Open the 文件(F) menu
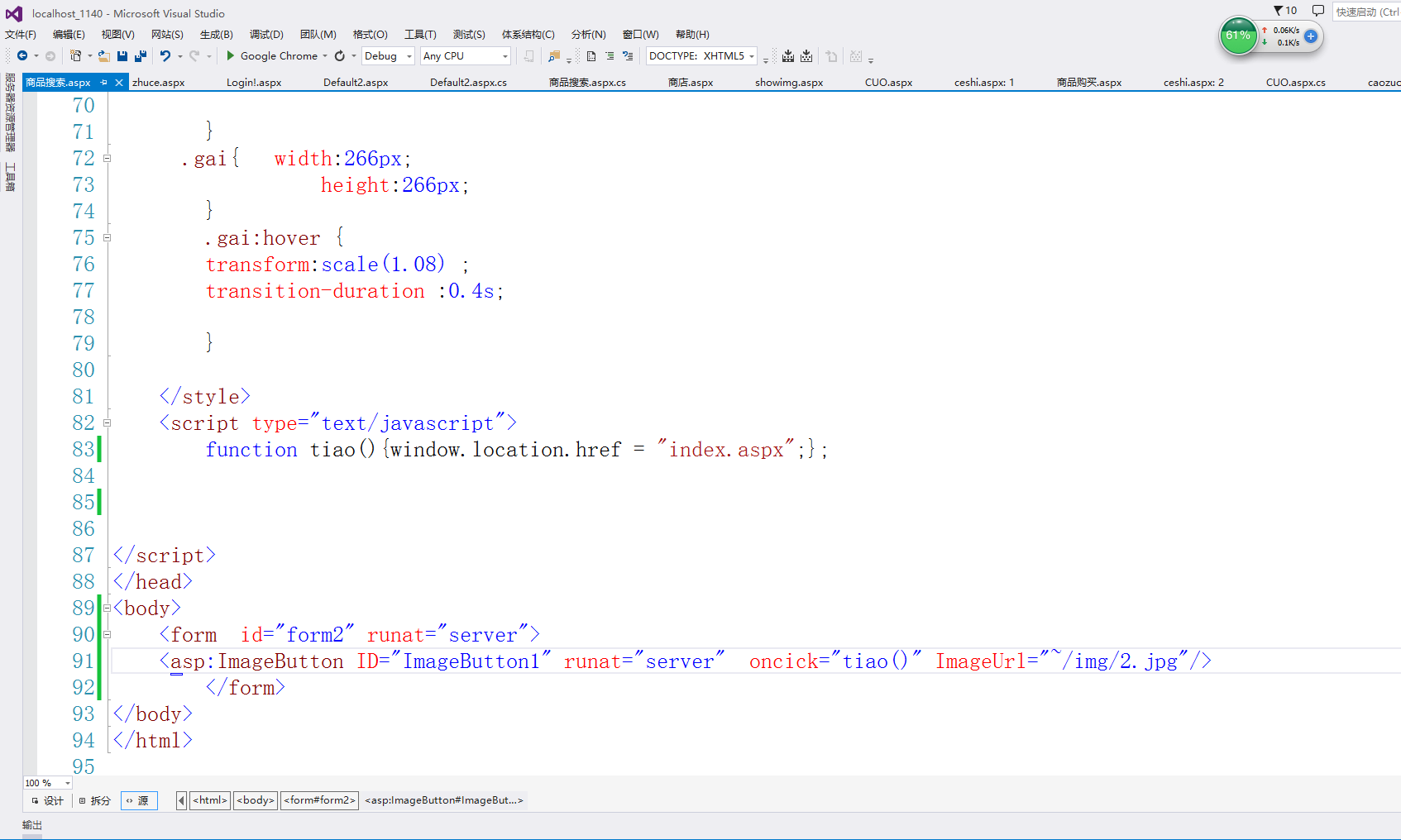 [x=21, y=35]
